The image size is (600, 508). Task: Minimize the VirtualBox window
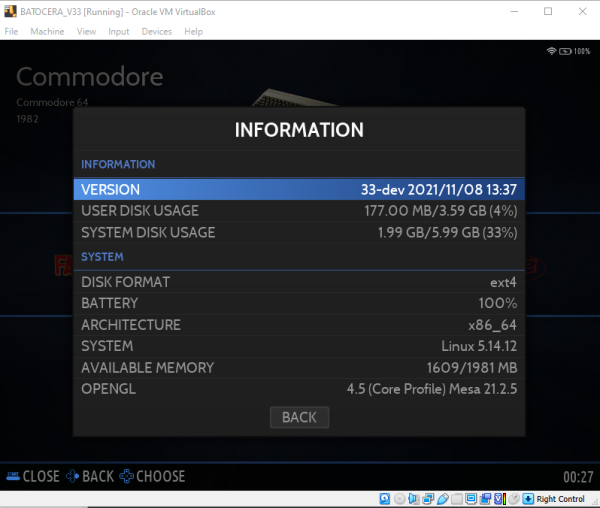tap(514, 11)
